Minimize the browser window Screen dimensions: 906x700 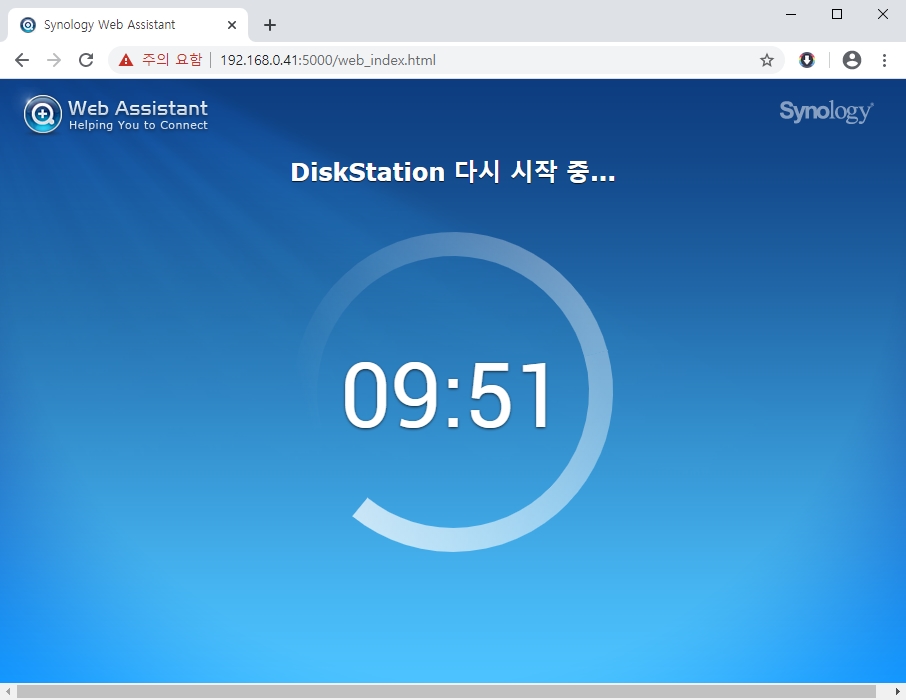pos(791,14)
